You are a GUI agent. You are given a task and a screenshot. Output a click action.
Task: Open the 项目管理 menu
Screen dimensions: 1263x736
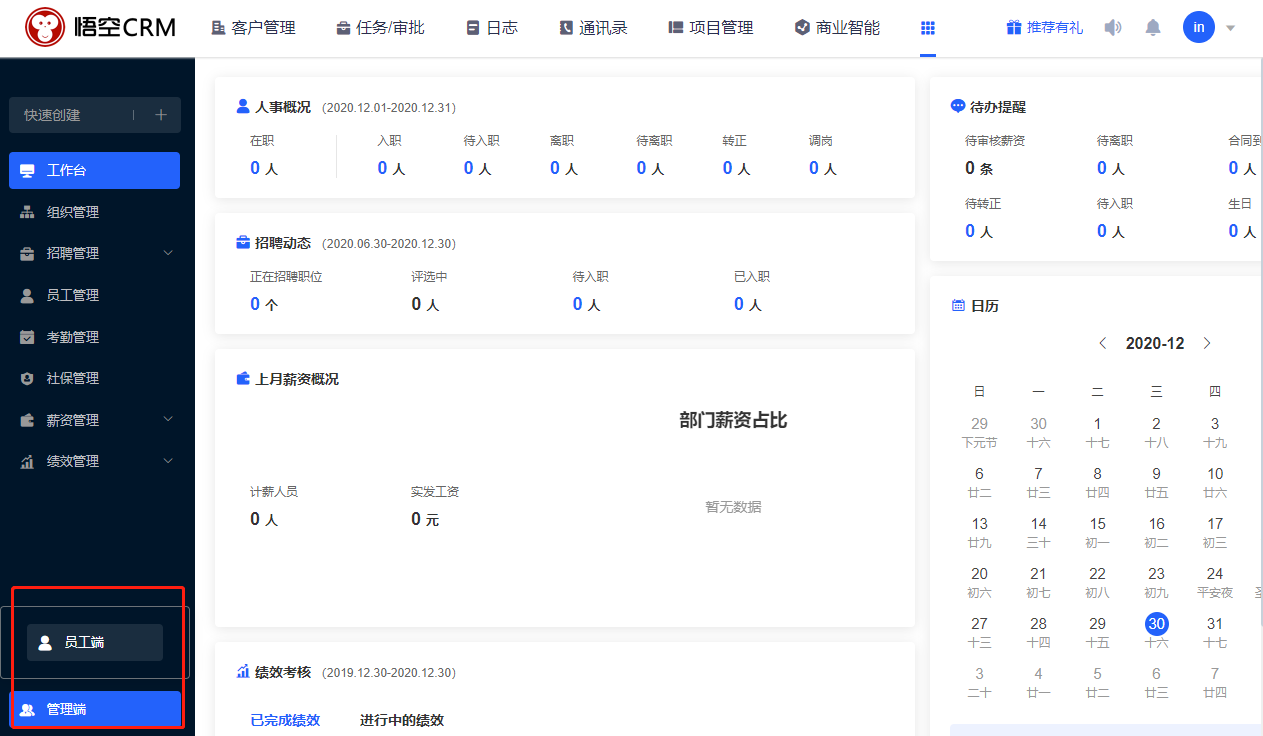[711, 28]
